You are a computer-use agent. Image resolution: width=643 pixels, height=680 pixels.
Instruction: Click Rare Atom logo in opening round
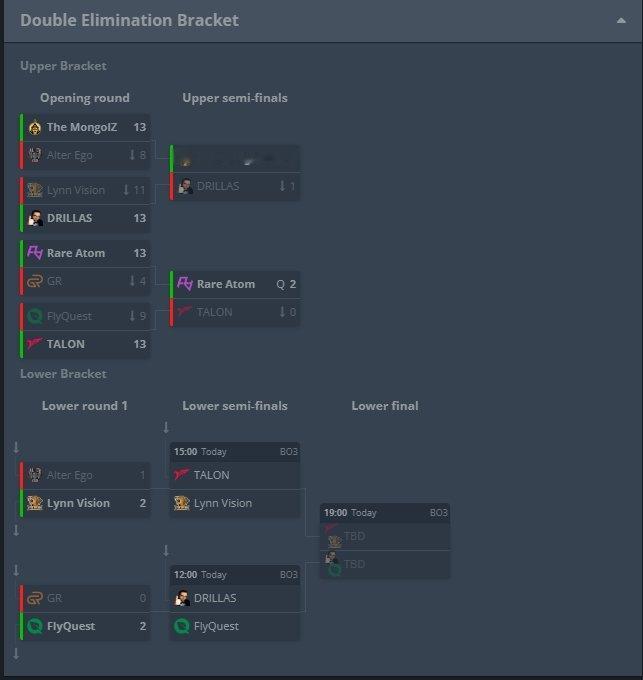coord(35,253)
